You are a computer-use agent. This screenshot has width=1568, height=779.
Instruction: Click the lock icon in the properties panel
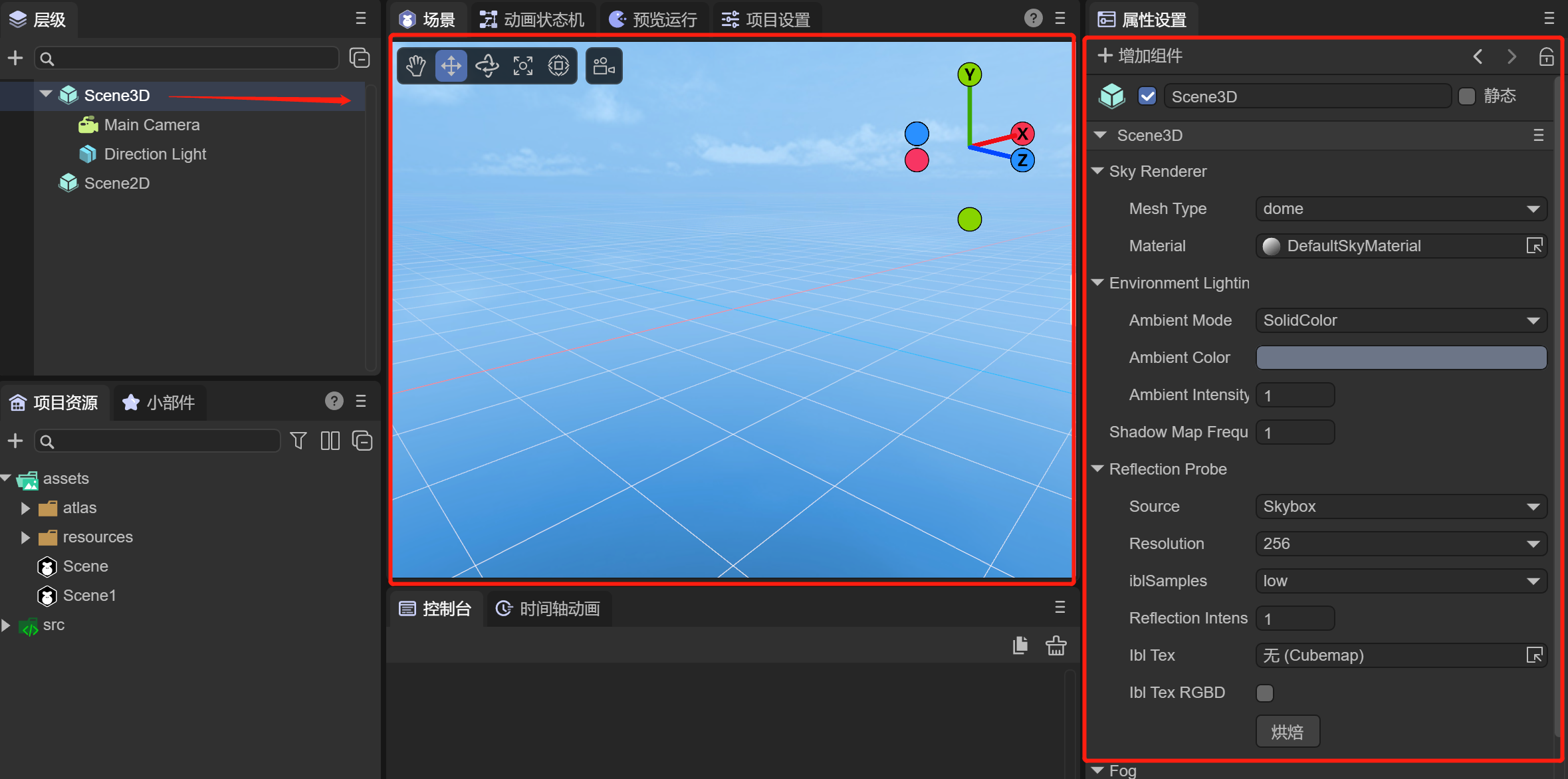[x=1546, y=56]
